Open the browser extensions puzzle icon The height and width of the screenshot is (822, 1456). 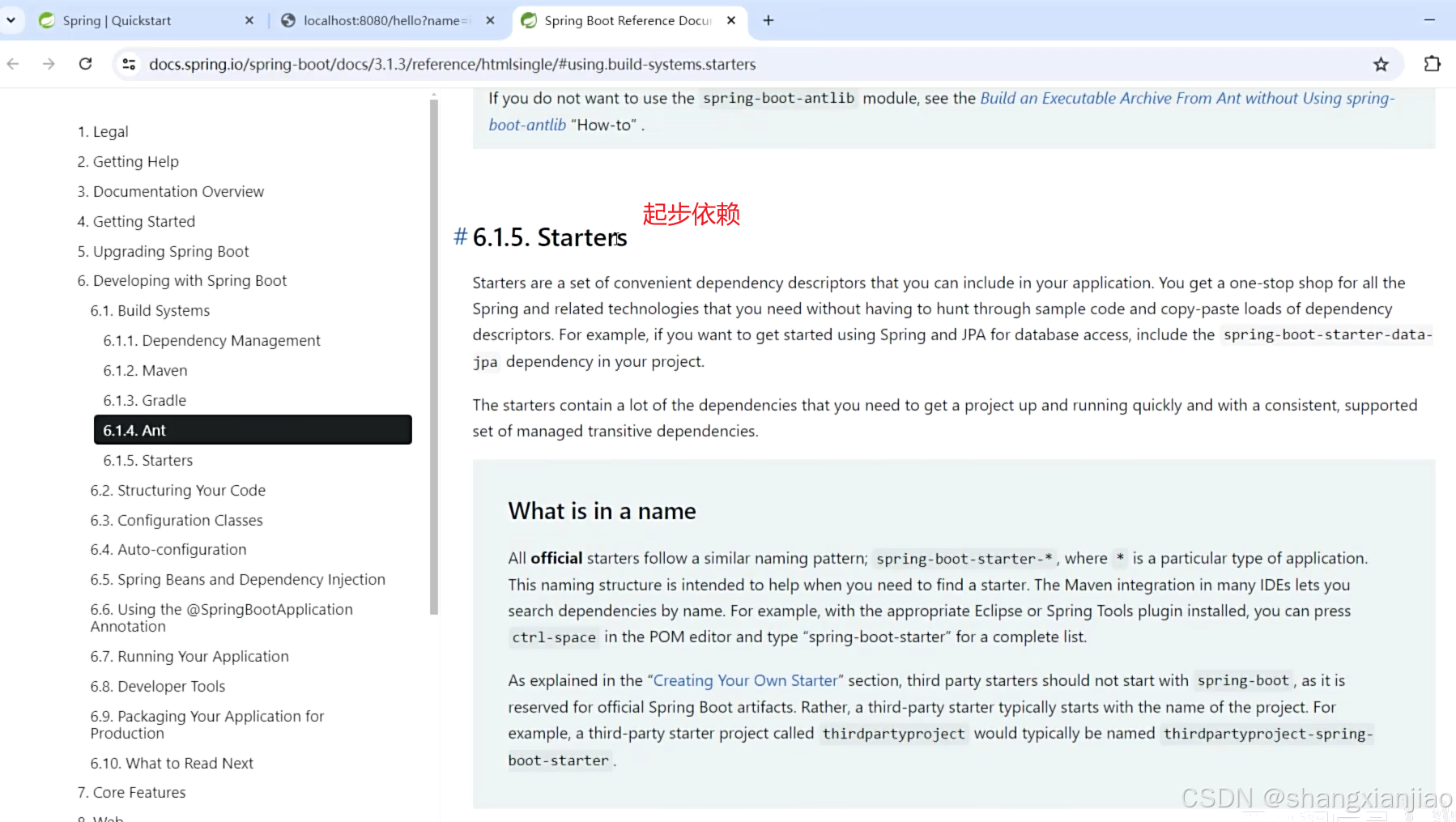(1432, 64)
